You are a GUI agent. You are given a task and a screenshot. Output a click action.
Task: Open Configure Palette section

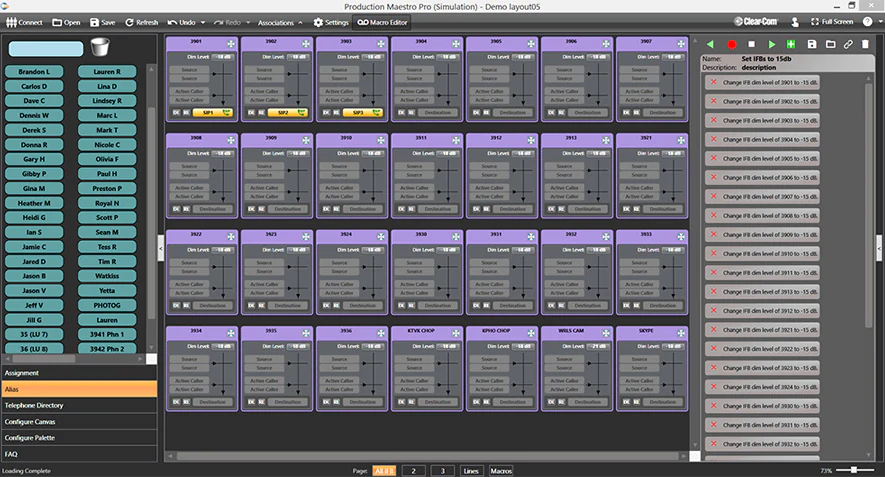tap(80, 437)
